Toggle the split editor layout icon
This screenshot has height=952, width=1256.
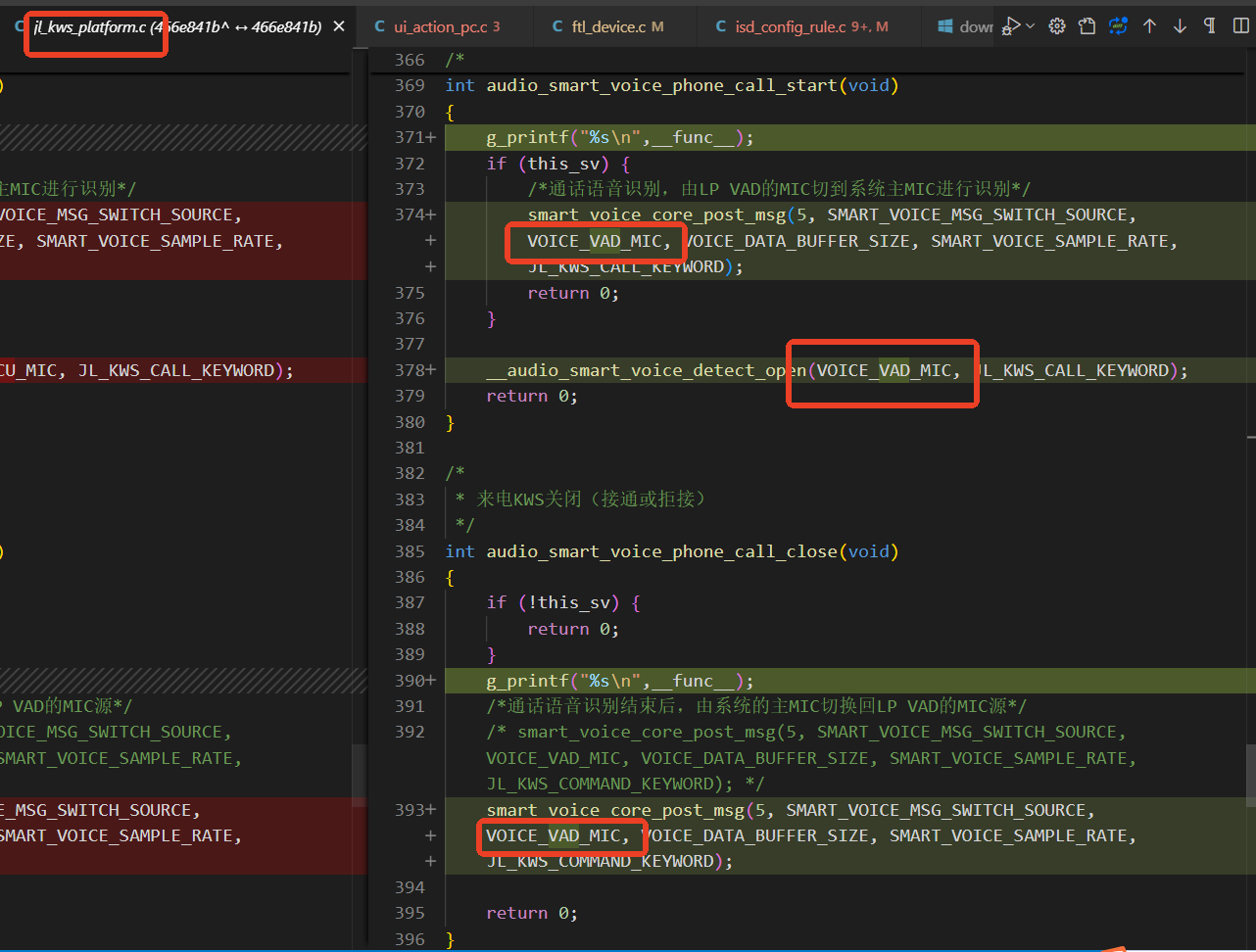tap(1240, 26)
